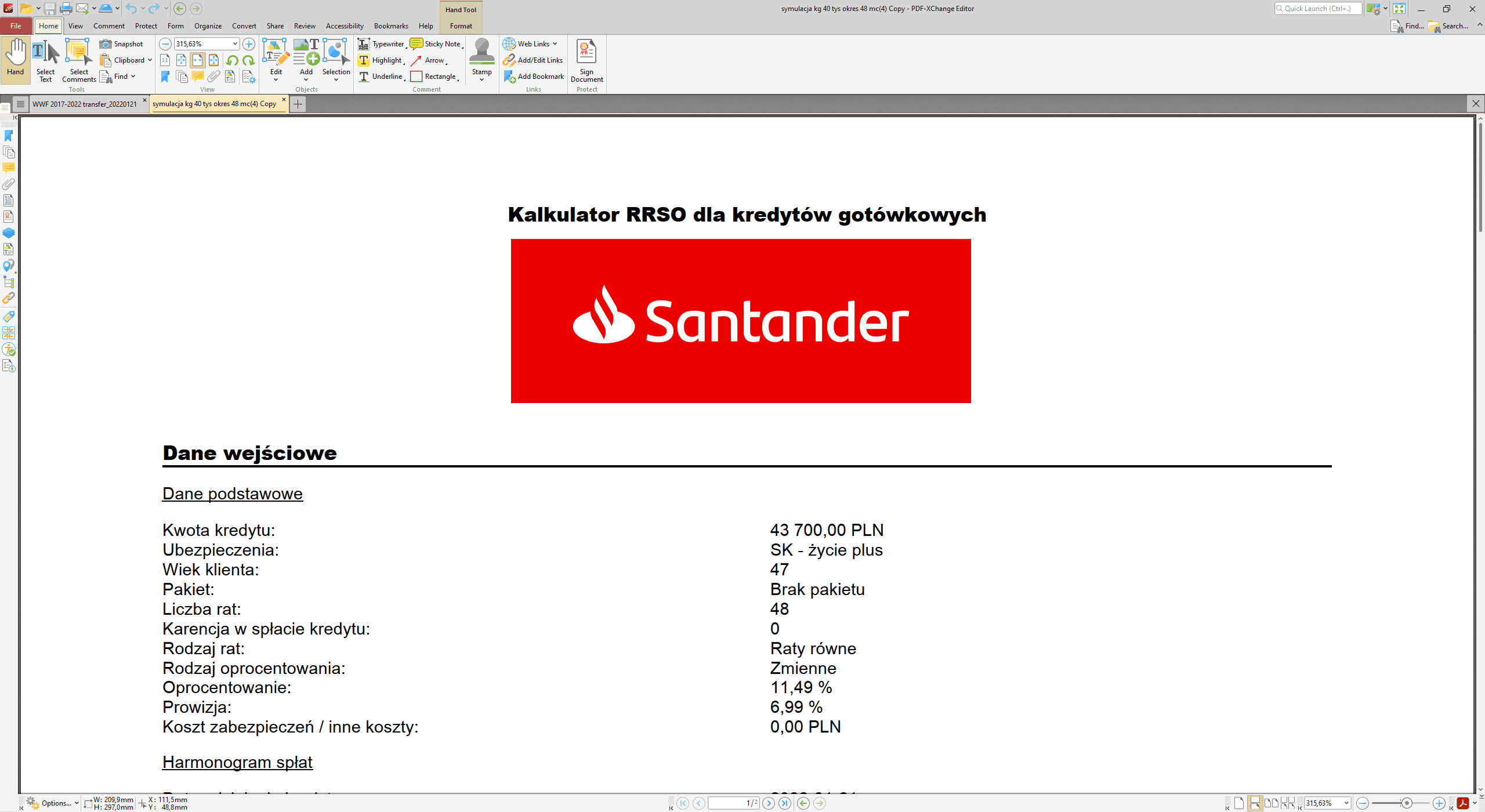Select the Rectangle annotation tool
Viewport: 1485px width, 812px height.
pos(434,77)
